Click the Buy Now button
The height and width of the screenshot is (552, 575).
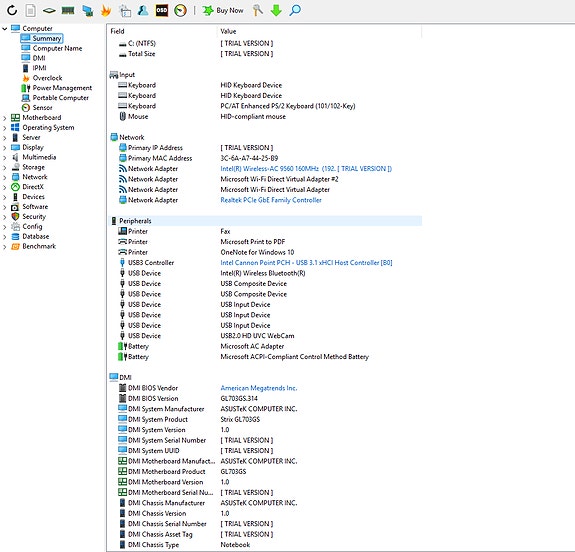(223, 10)
